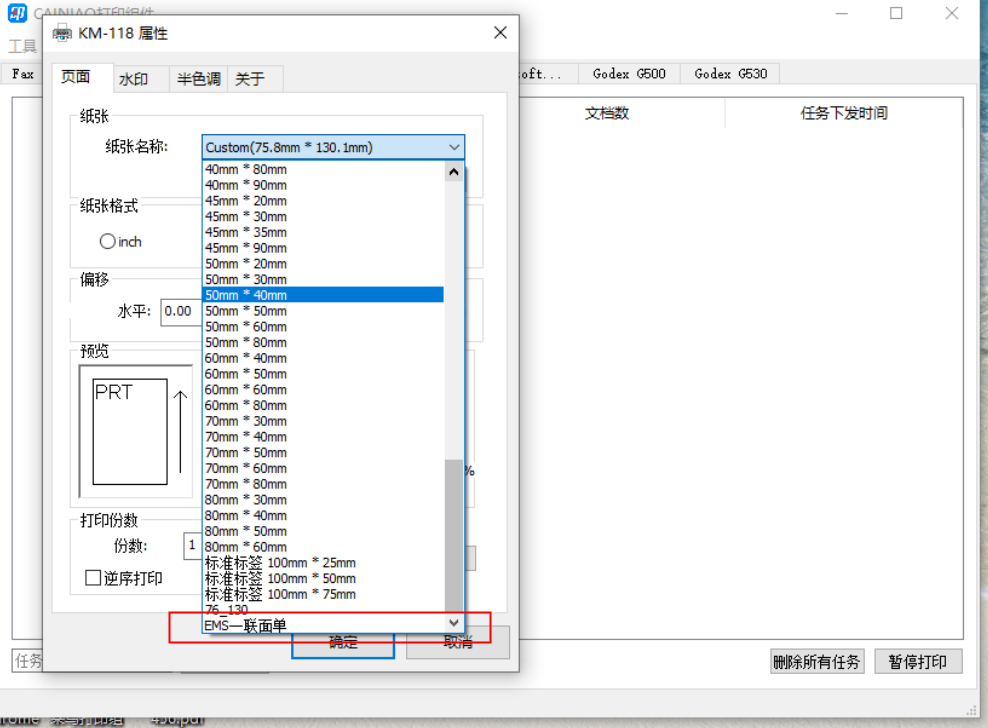Open the 半色调 tab
This screenshot has width=988, height=728.
(x=199, y=79)
